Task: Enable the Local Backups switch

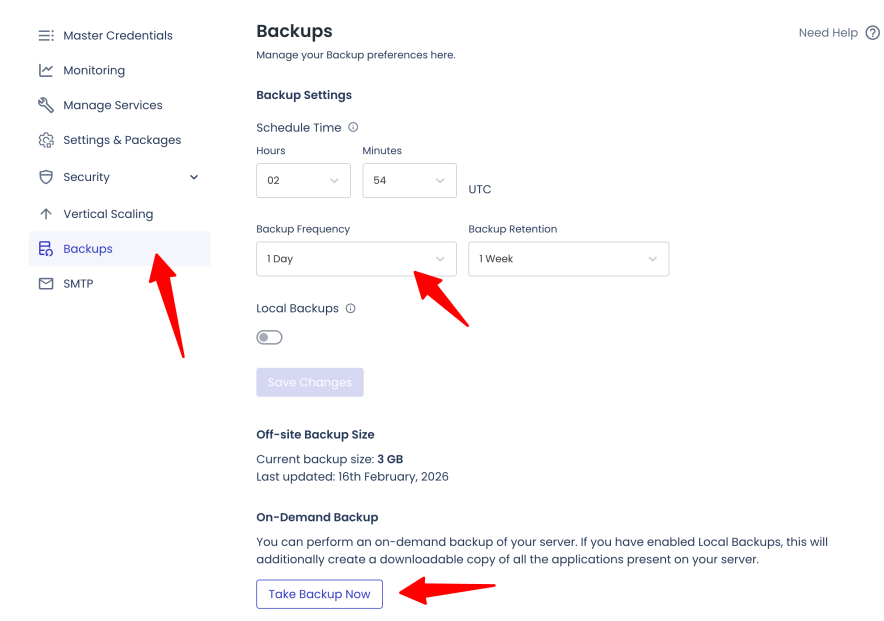Action: coord(269,337)
